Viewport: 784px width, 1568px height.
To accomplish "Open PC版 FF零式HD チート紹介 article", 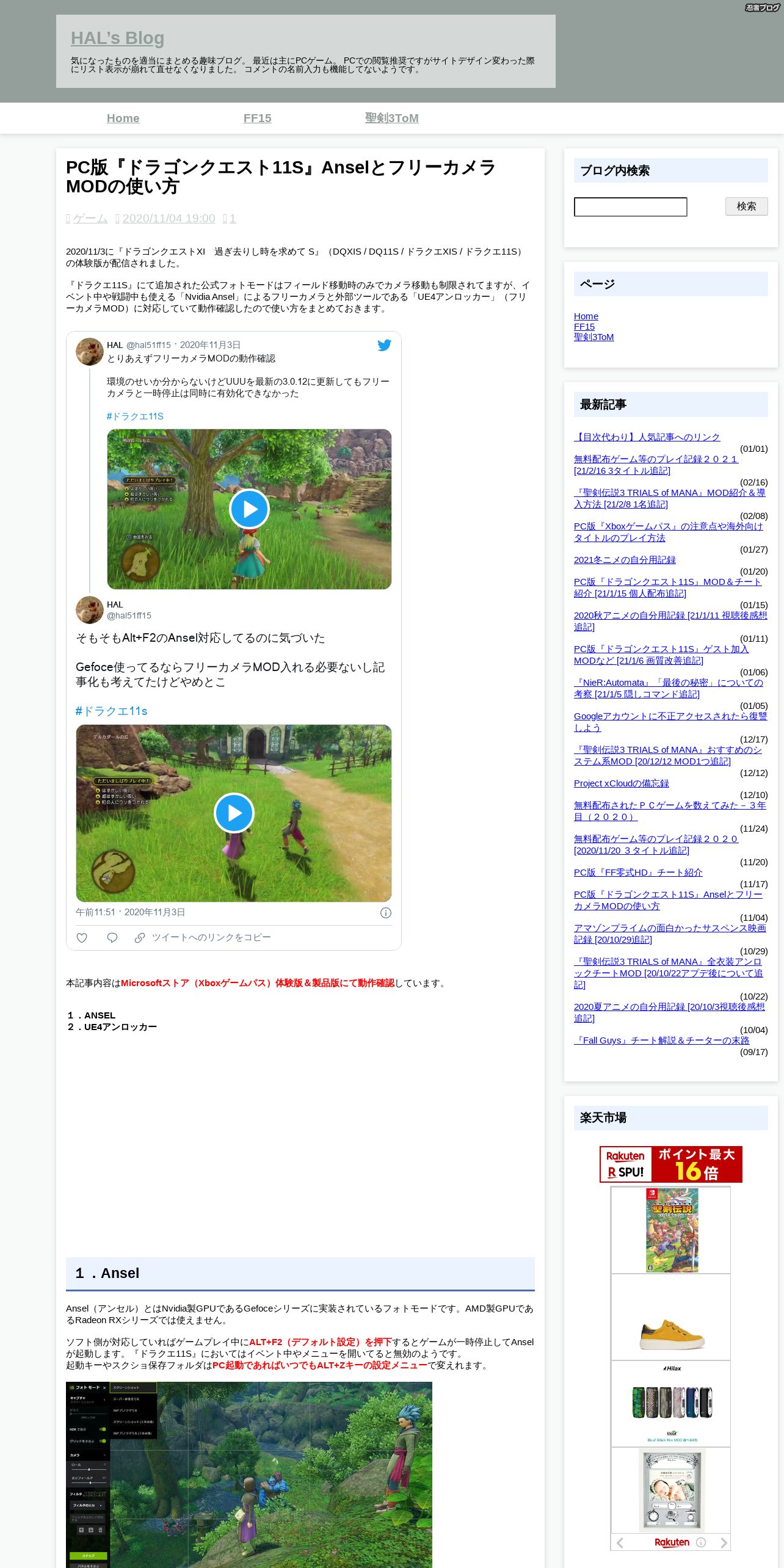I will coord(638,873).
